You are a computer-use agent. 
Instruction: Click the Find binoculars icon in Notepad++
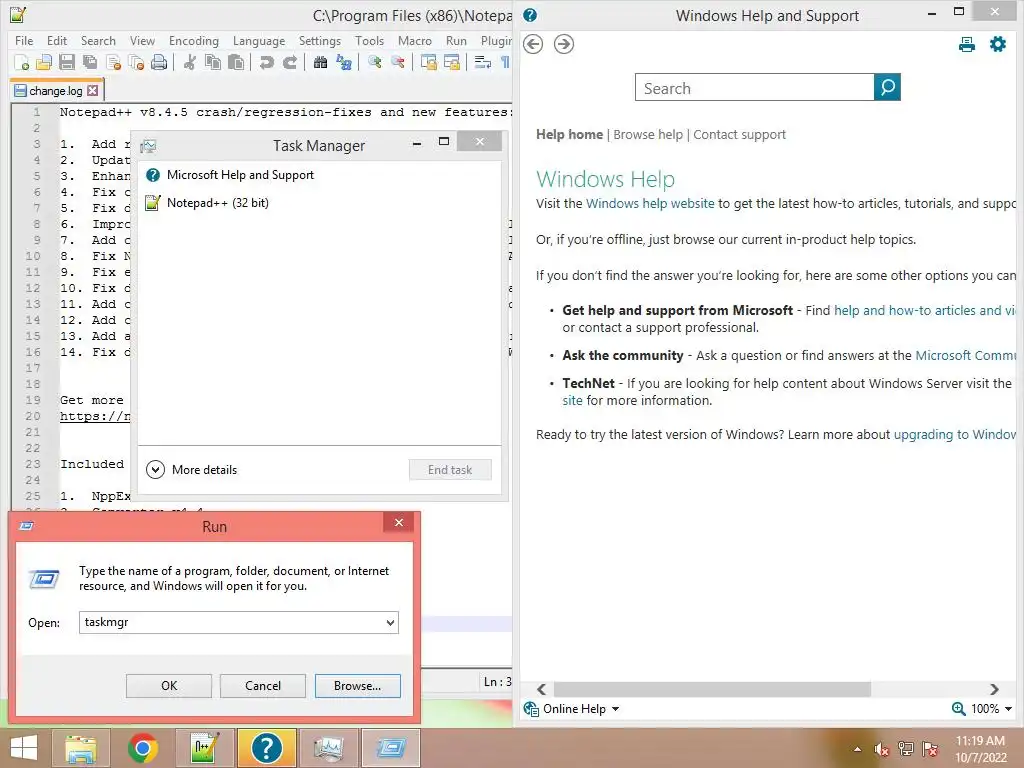(320, 63)
